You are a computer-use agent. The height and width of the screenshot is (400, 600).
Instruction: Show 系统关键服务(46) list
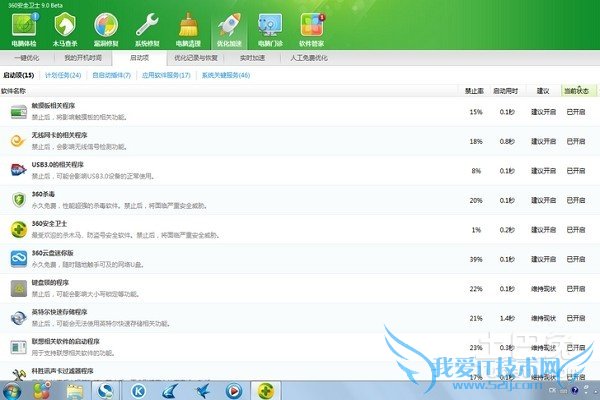226,75
